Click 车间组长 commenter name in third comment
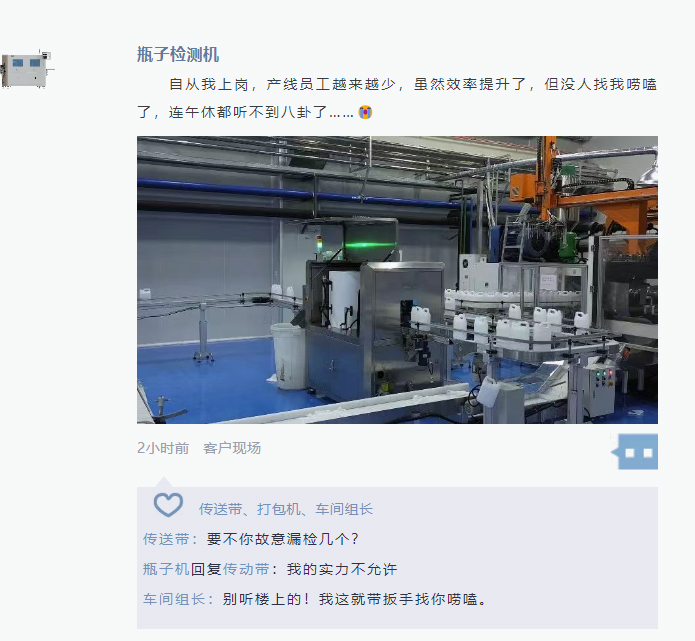Image resolution: width=695 pixels, height=641 pixels. coord(174,599)
